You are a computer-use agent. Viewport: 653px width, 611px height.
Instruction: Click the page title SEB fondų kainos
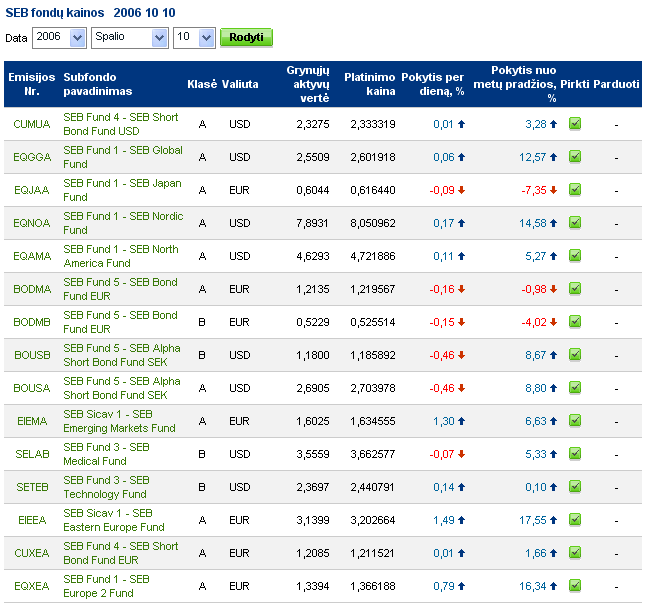tap(55, 13)
